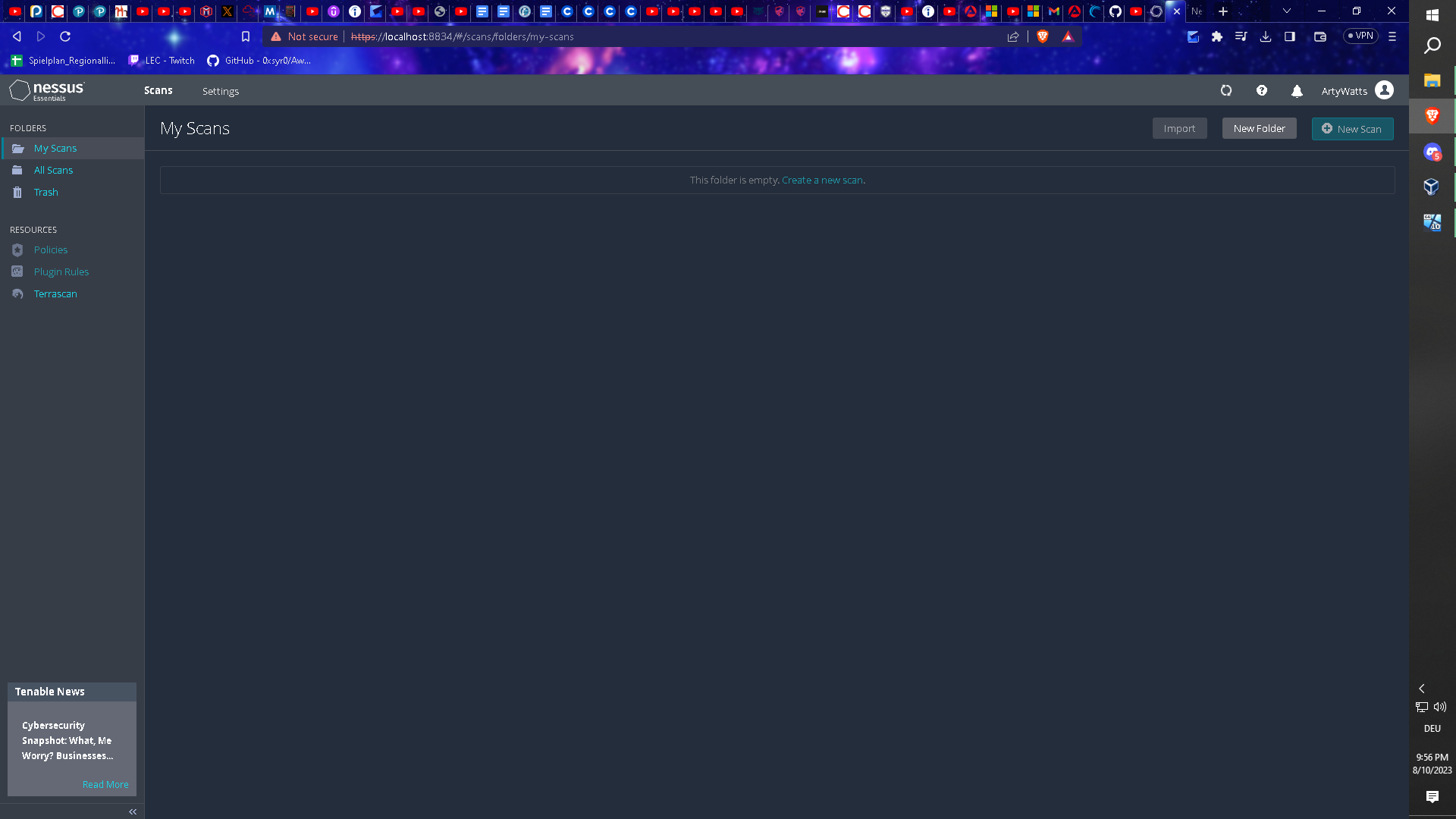
Task: Collapse the left sidebar with double chevron
Action: pos(133,812)
